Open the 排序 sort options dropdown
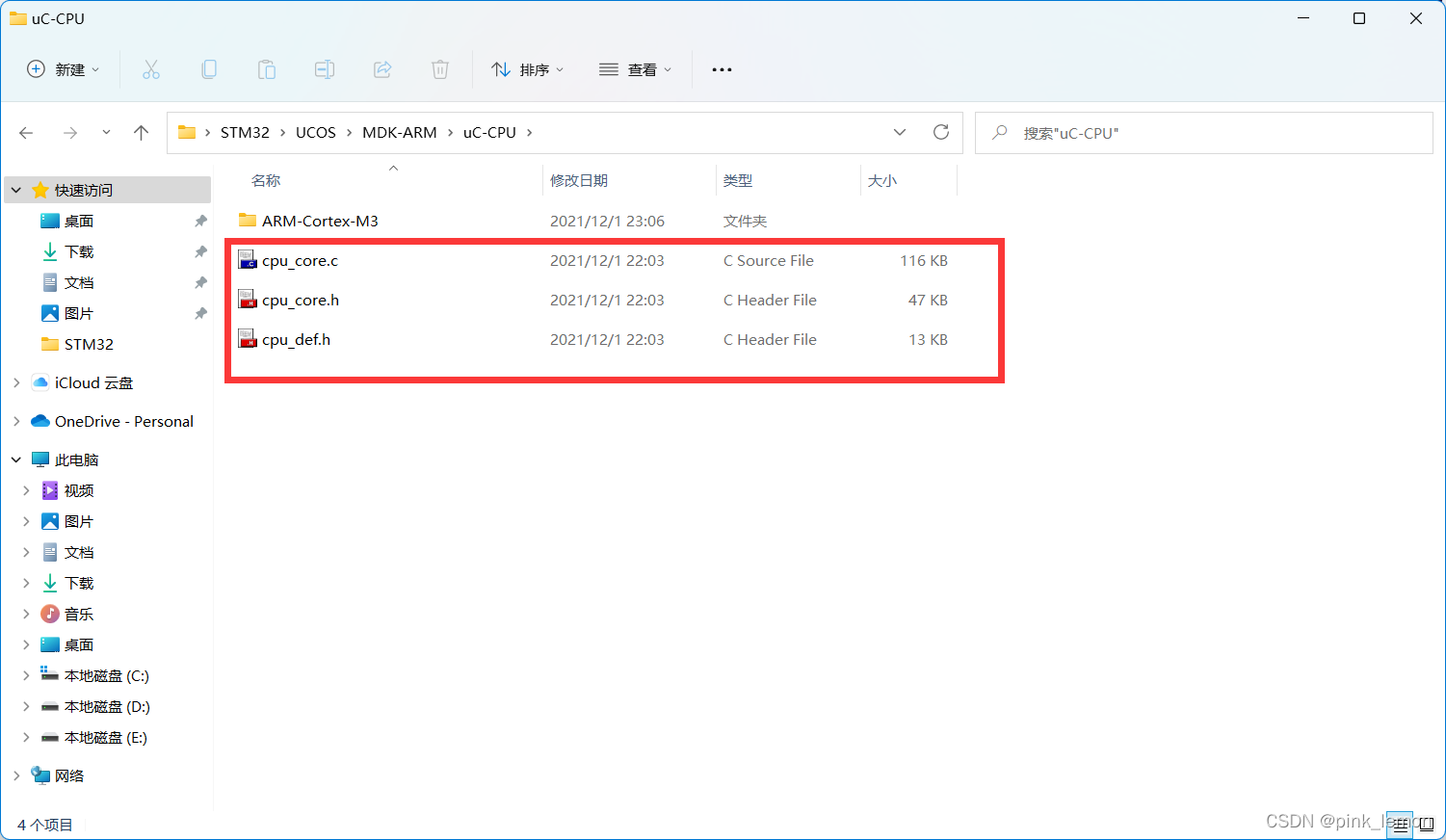This screenshot has height=840, width=1446. click(x=527, y=68)
